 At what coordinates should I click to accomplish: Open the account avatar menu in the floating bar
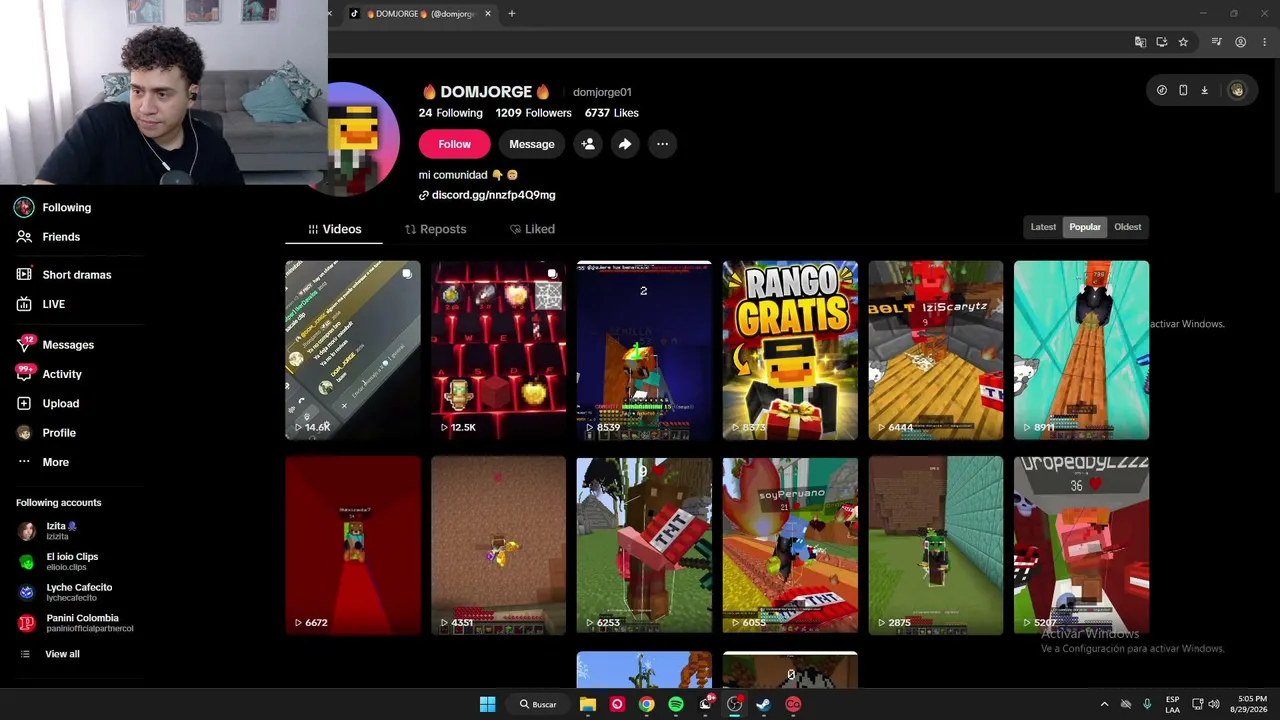click(1237, 90)
